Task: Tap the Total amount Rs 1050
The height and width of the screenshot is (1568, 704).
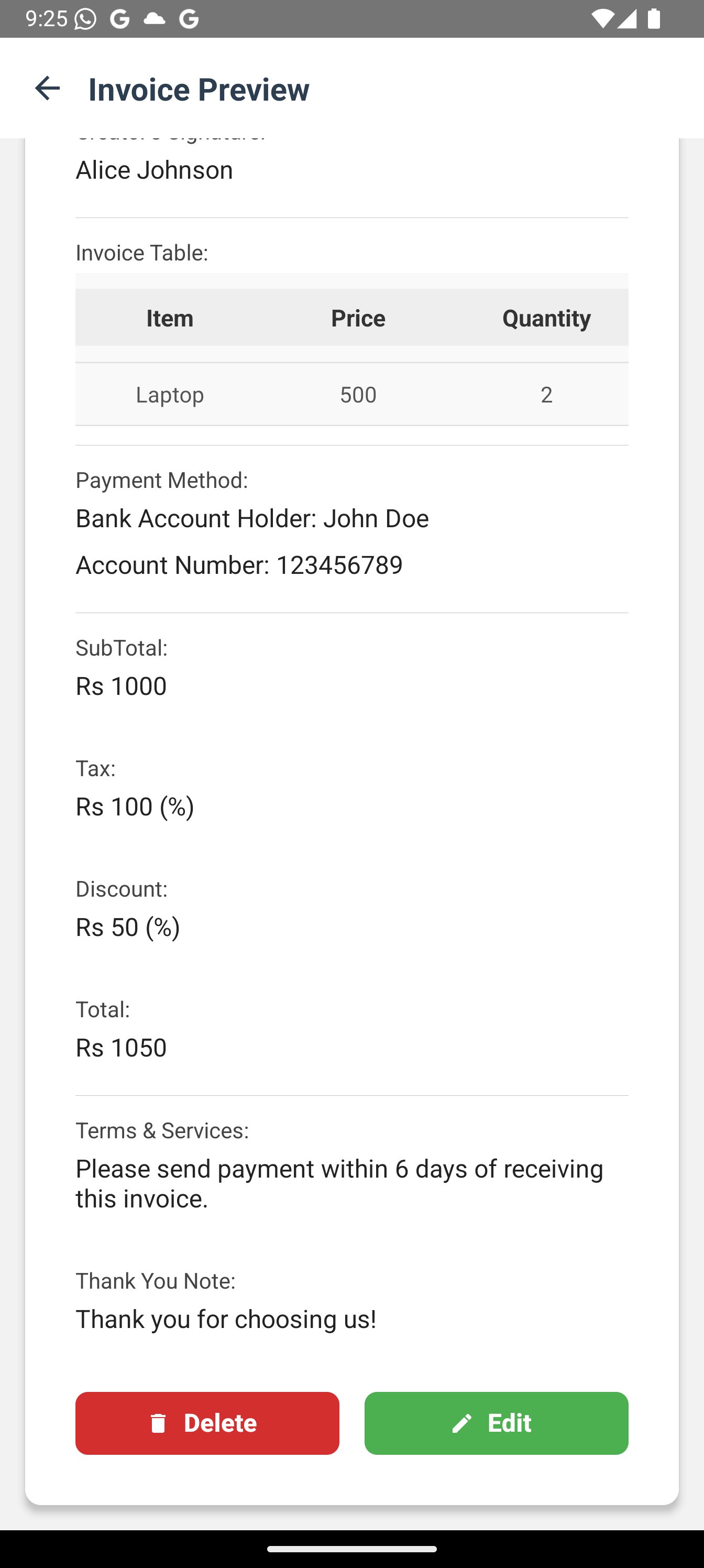Action: (121, 1048)
